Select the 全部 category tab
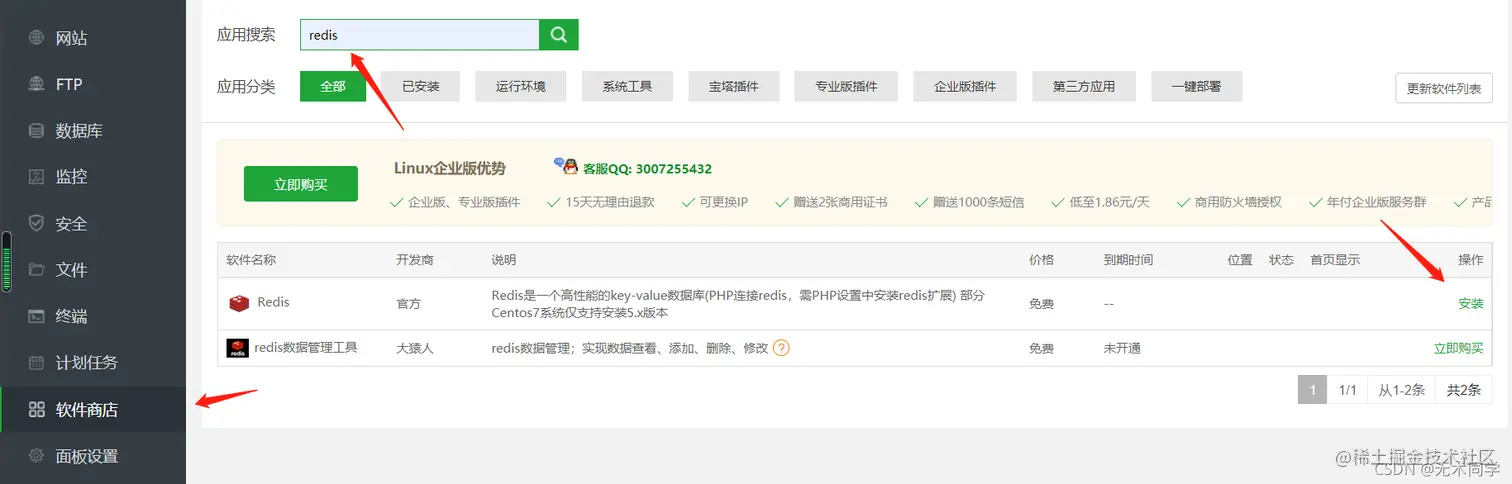Image resolution: width=1512 pixels, height=484 pixels. (x=333, y=86)
